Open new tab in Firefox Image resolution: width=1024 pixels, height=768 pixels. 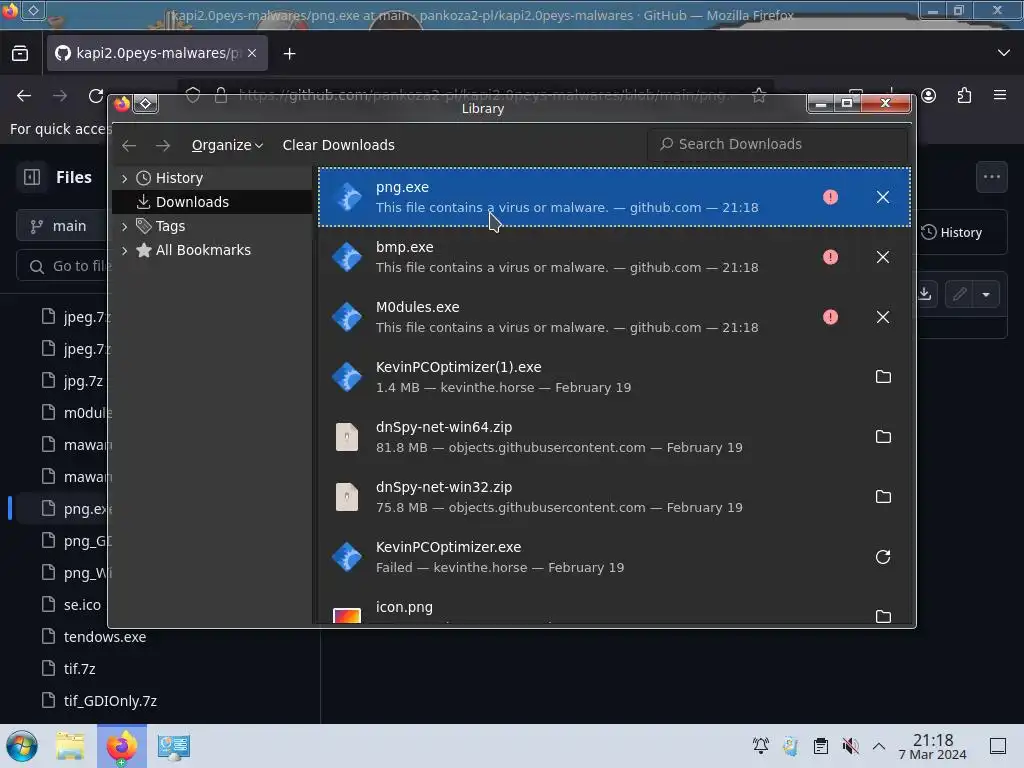tap(290, 54)
